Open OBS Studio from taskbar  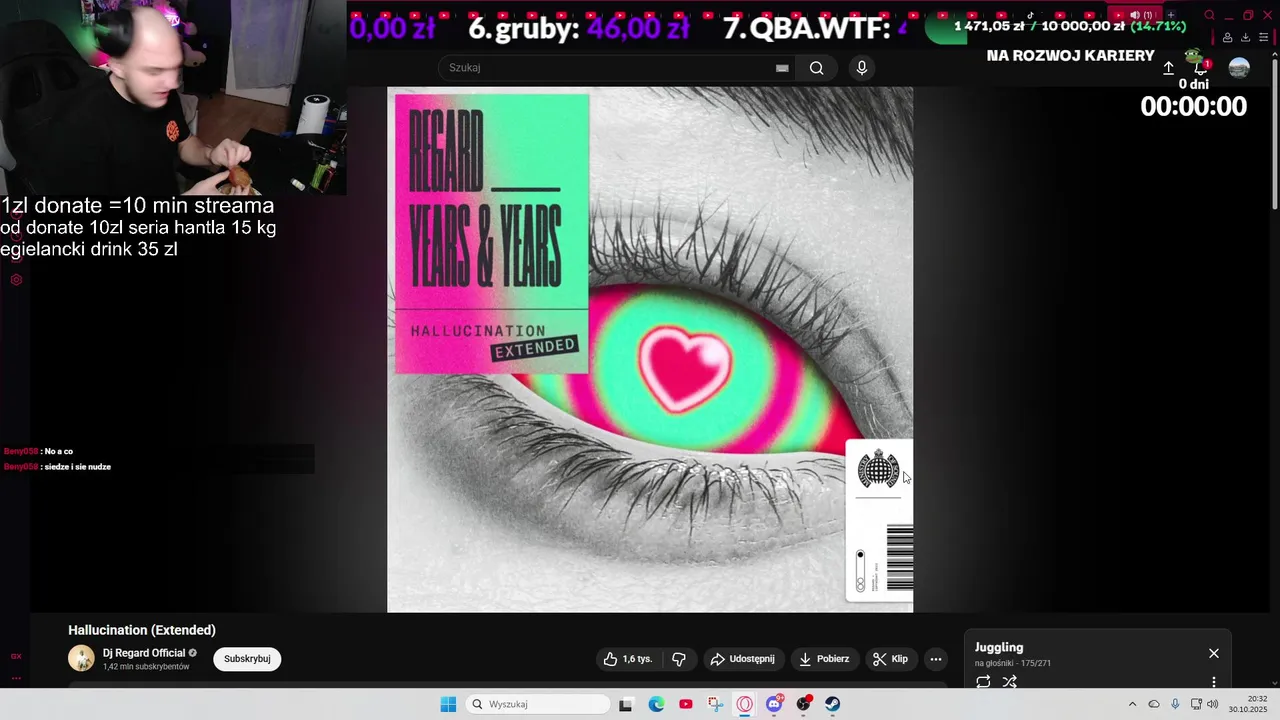[803, 704]
